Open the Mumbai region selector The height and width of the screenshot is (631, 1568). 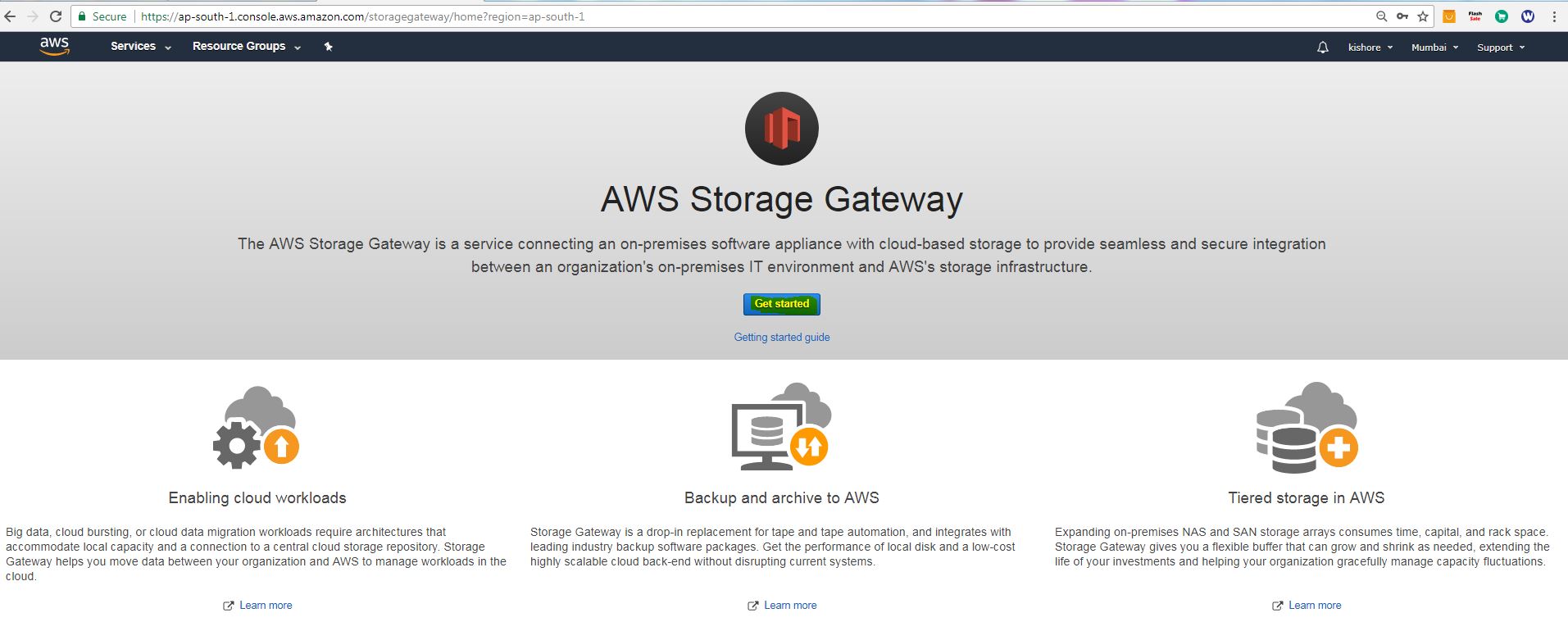tap(1434, 48)
